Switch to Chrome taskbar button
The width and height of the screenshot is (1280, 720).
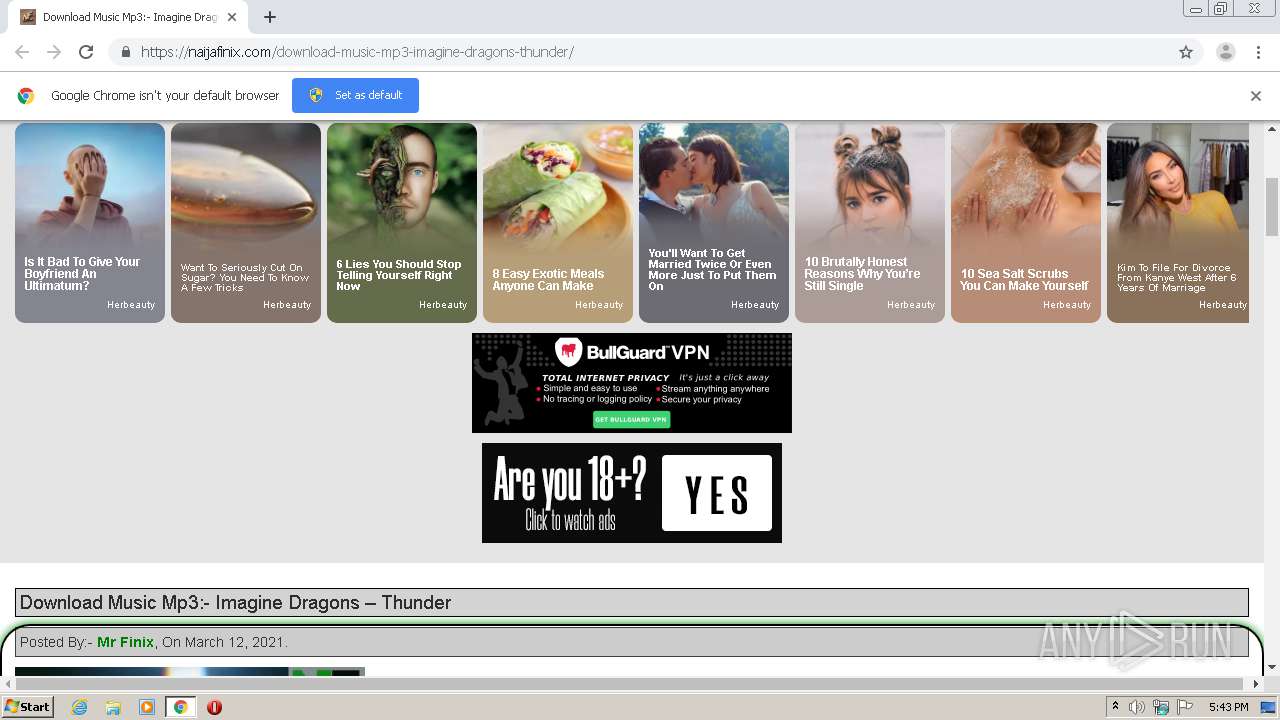(181, 707)
